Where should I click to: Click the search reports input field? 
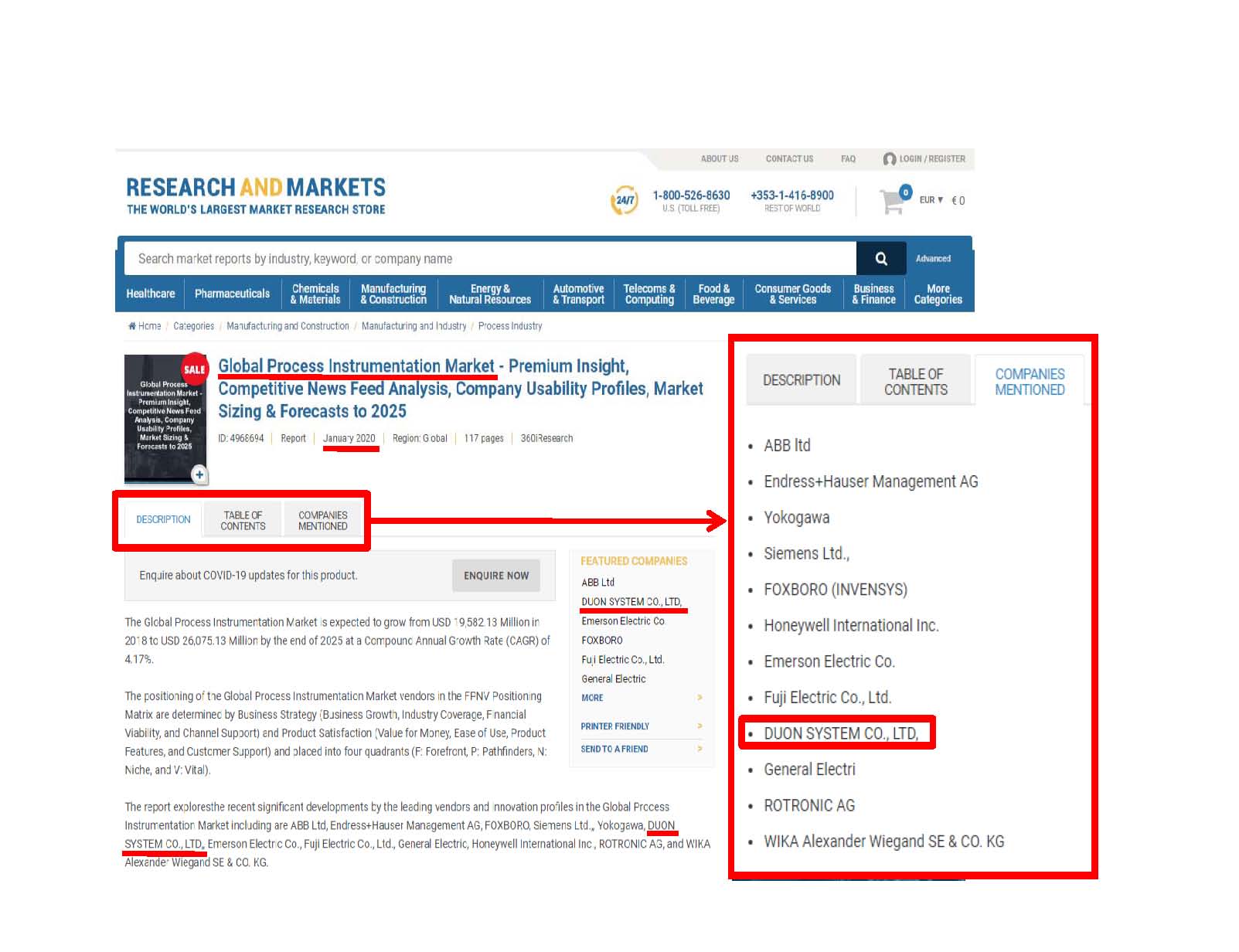tap(491, 259)
